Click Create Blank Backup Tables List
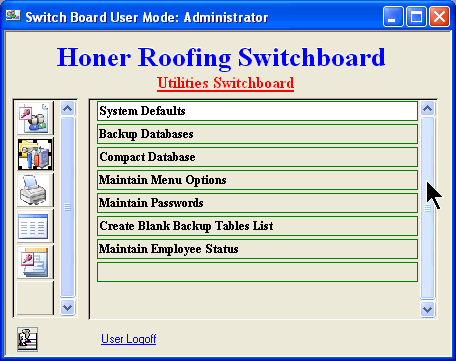The image size is (456, 361). (257, 226)
